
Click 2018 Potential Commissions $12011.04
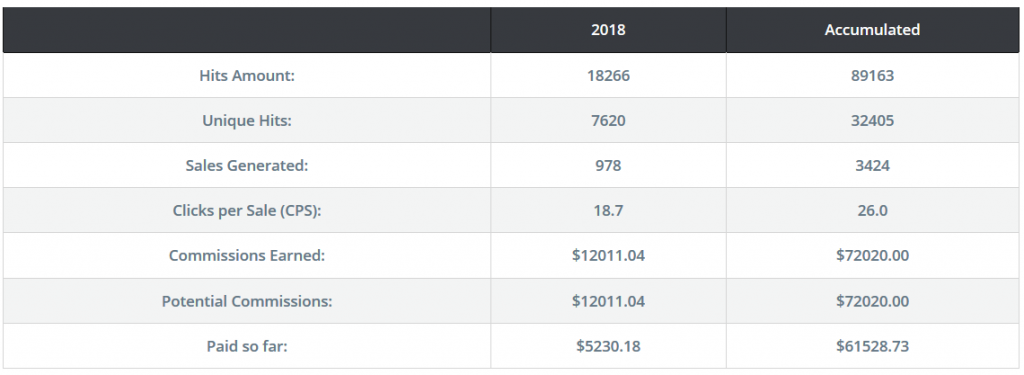(608, 302)
